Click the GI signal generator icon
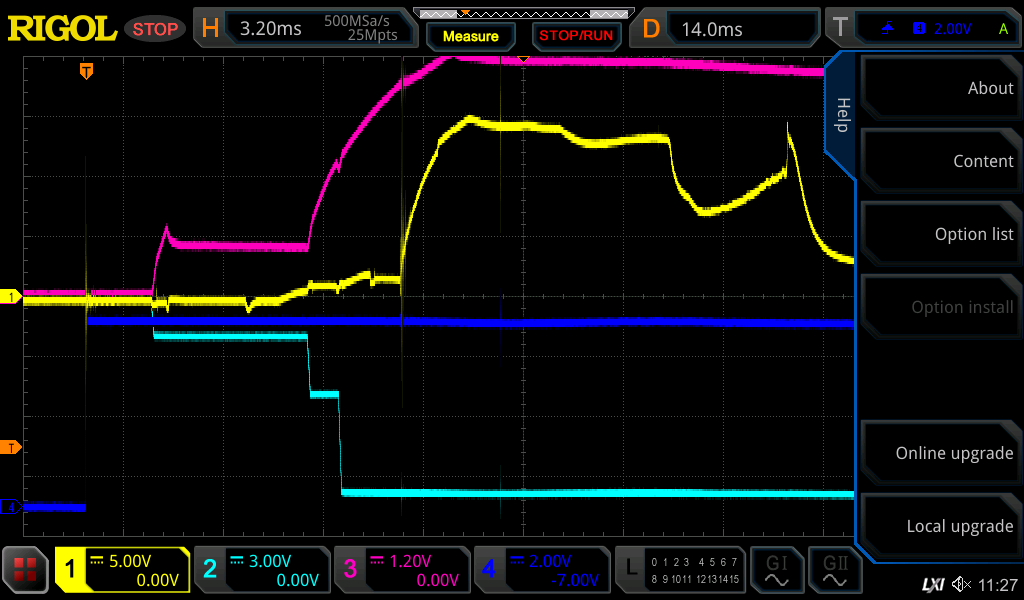Viewport: 1024px width, 600px height. [777, 570]
